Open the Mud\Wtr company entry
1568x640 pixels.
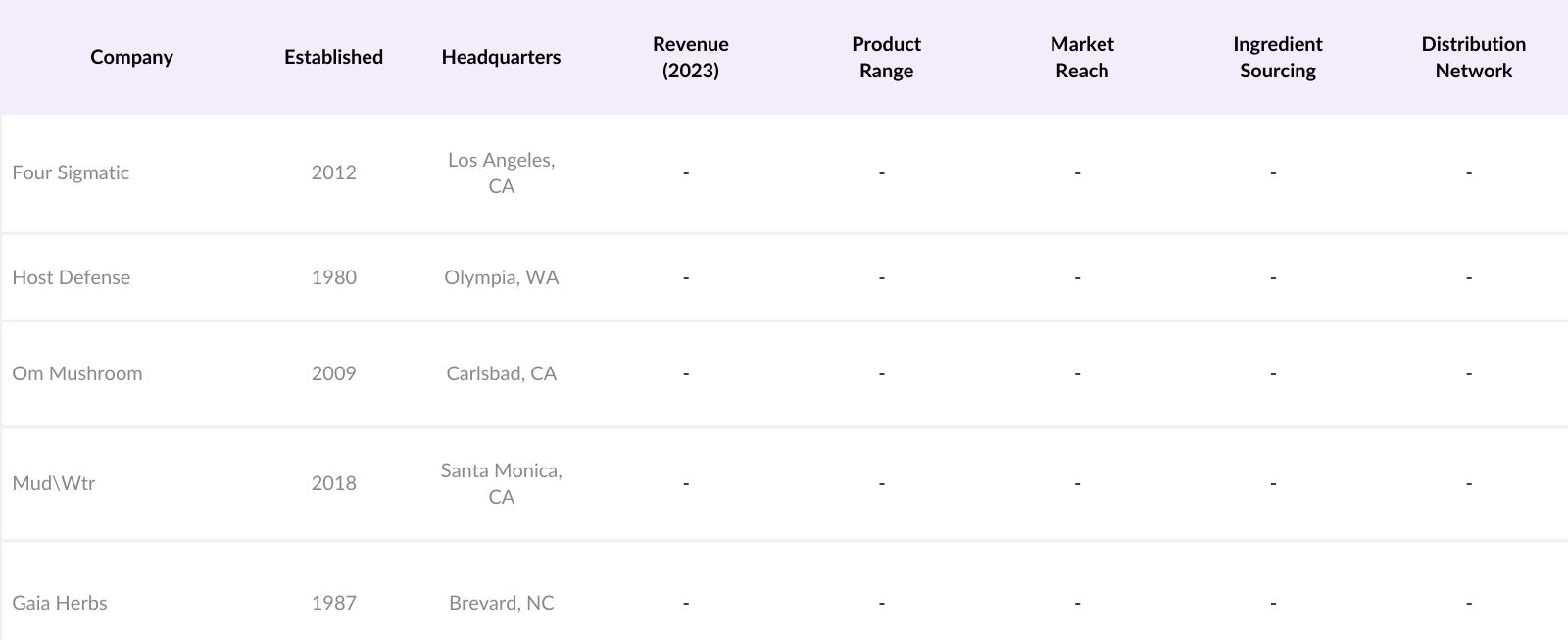[x=54, y=483]
